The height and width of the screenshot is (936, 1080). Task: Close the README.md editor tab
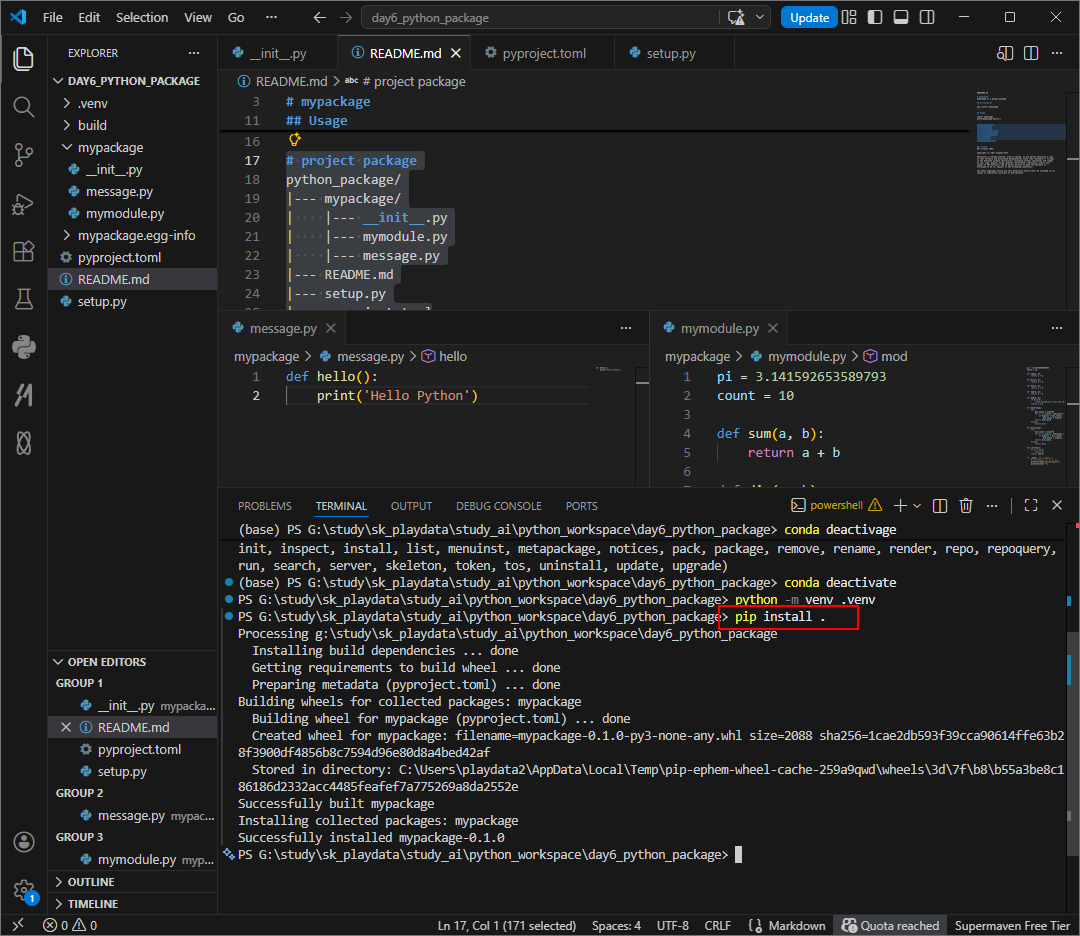(x=456, y=53)
